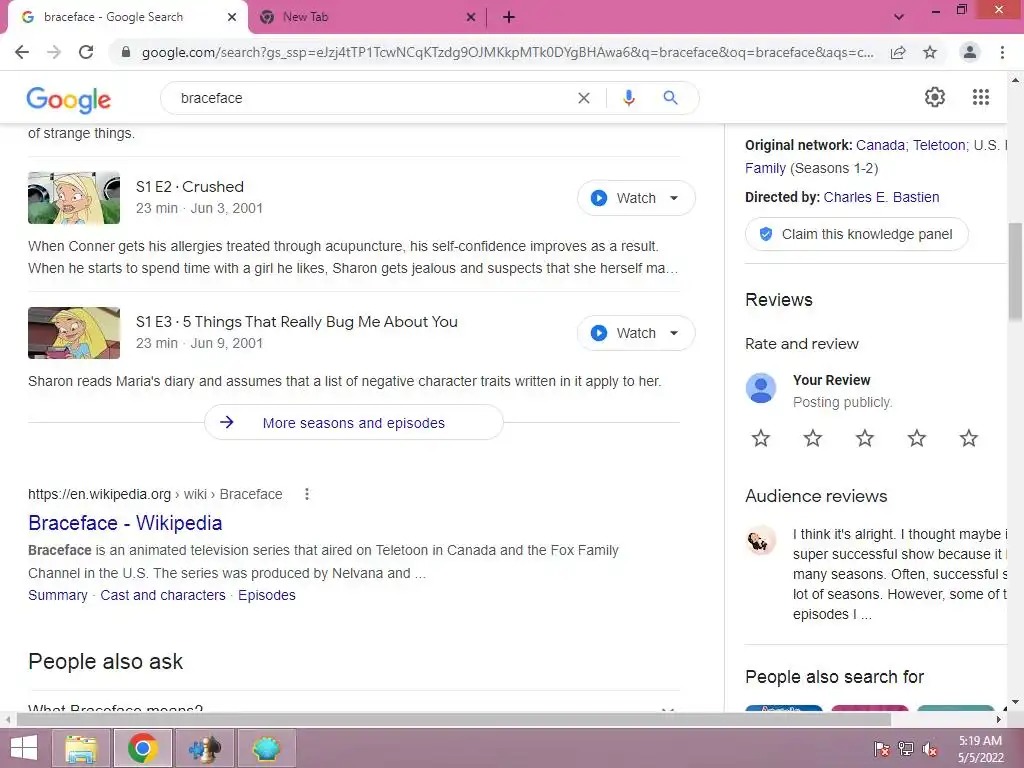Click the browser forward arrow
The width and height of the screenshot is (1024, 768).
[54, 52]
